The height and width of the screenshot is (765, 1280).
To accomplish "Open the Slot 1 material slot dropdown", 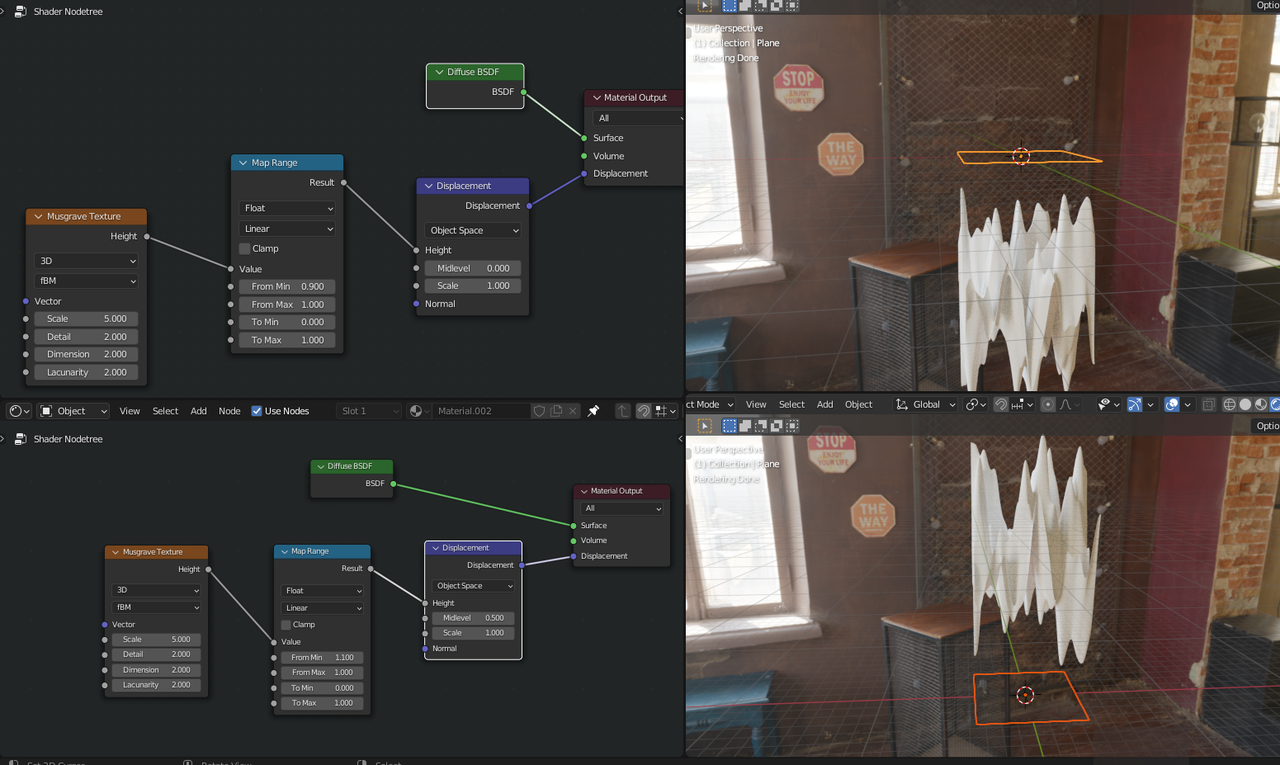I will point(369,411).
